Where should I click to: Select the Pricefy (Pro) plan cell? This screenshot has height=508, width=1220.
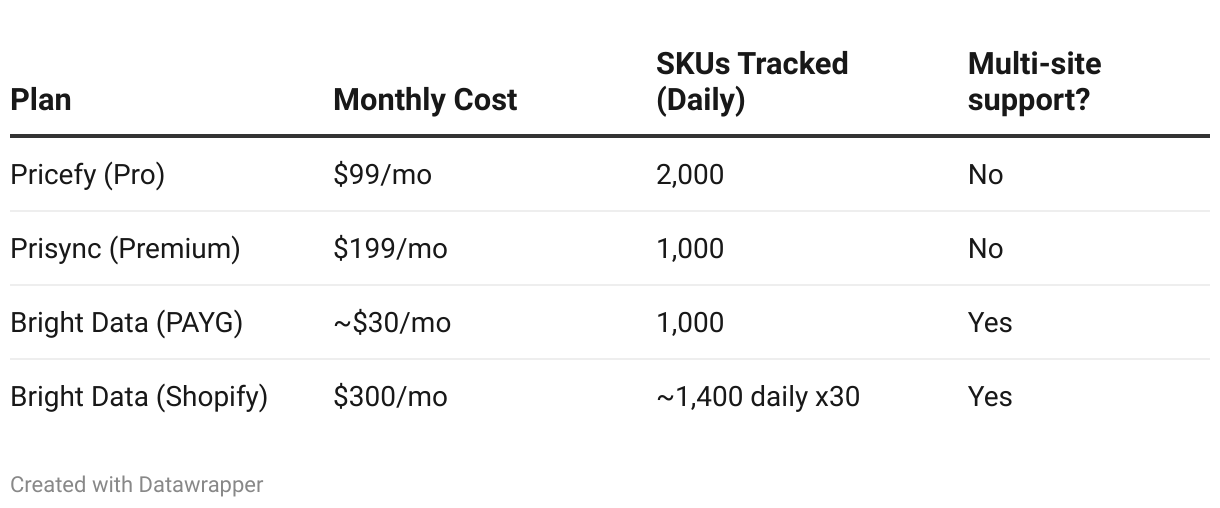click(88, 175)
